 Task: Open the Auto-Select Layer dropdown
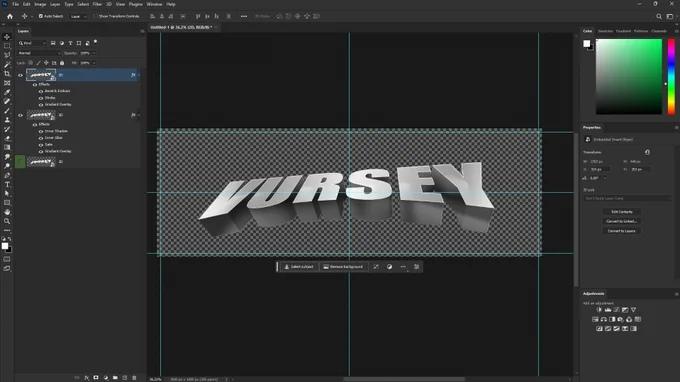click(78, 16)
